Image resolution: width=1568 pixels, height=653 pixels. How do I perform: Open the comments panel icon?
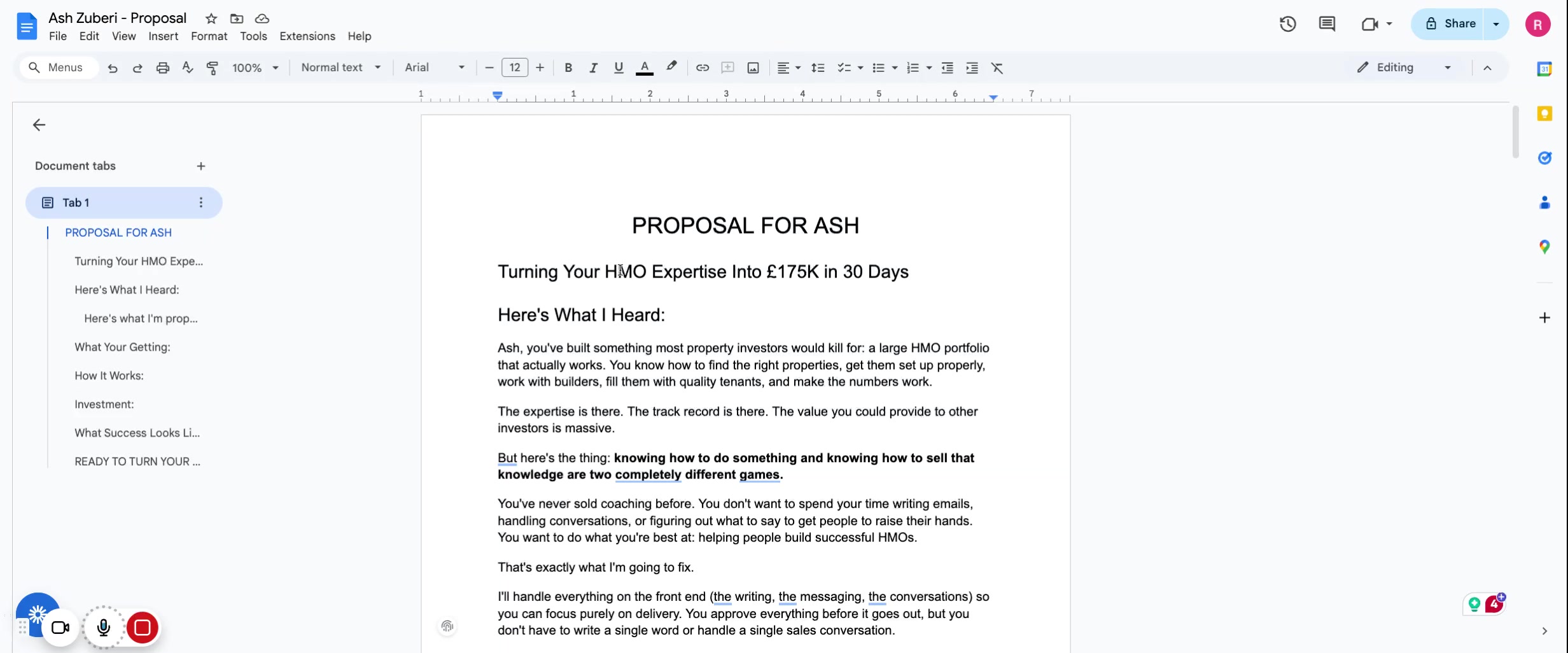[1327, 24]
